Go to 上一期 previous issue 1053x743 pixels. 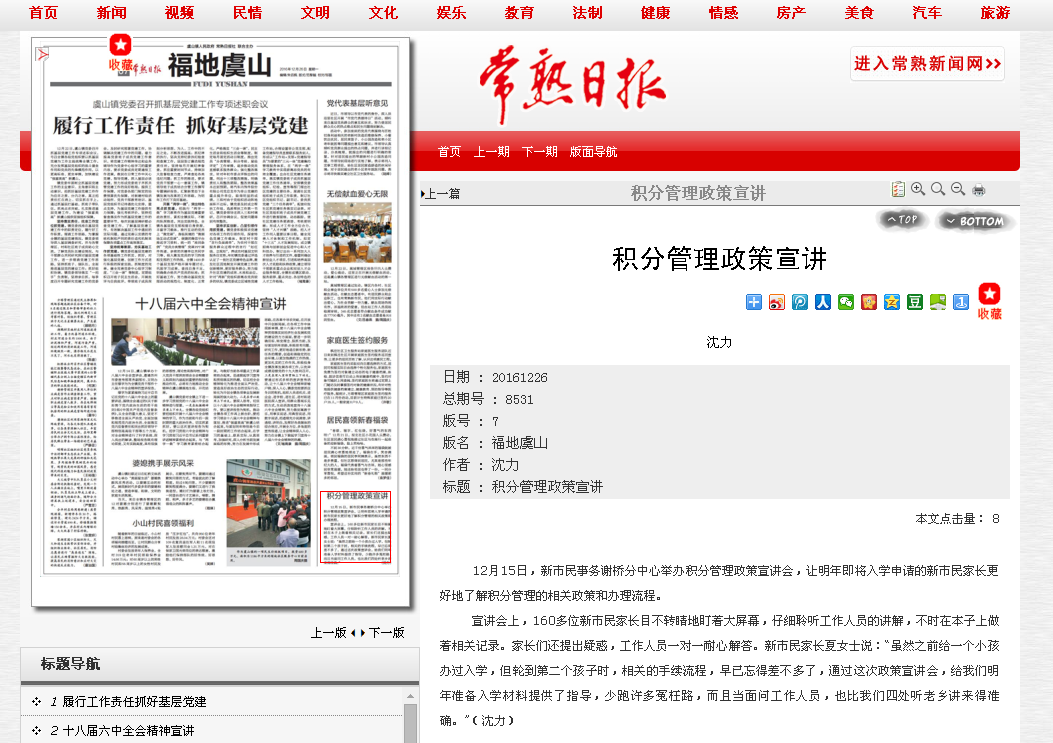coord(492,152)
